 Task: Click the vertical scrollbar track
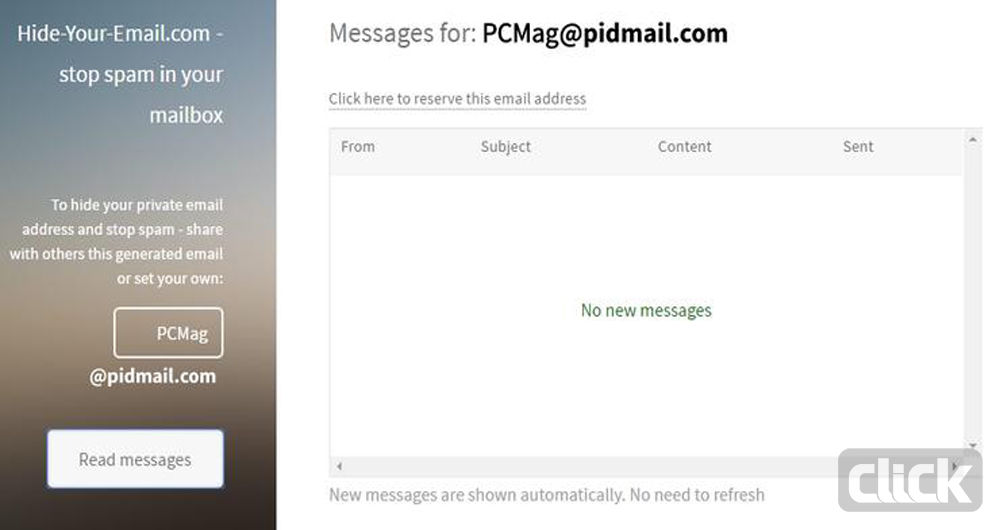(973, 293)
